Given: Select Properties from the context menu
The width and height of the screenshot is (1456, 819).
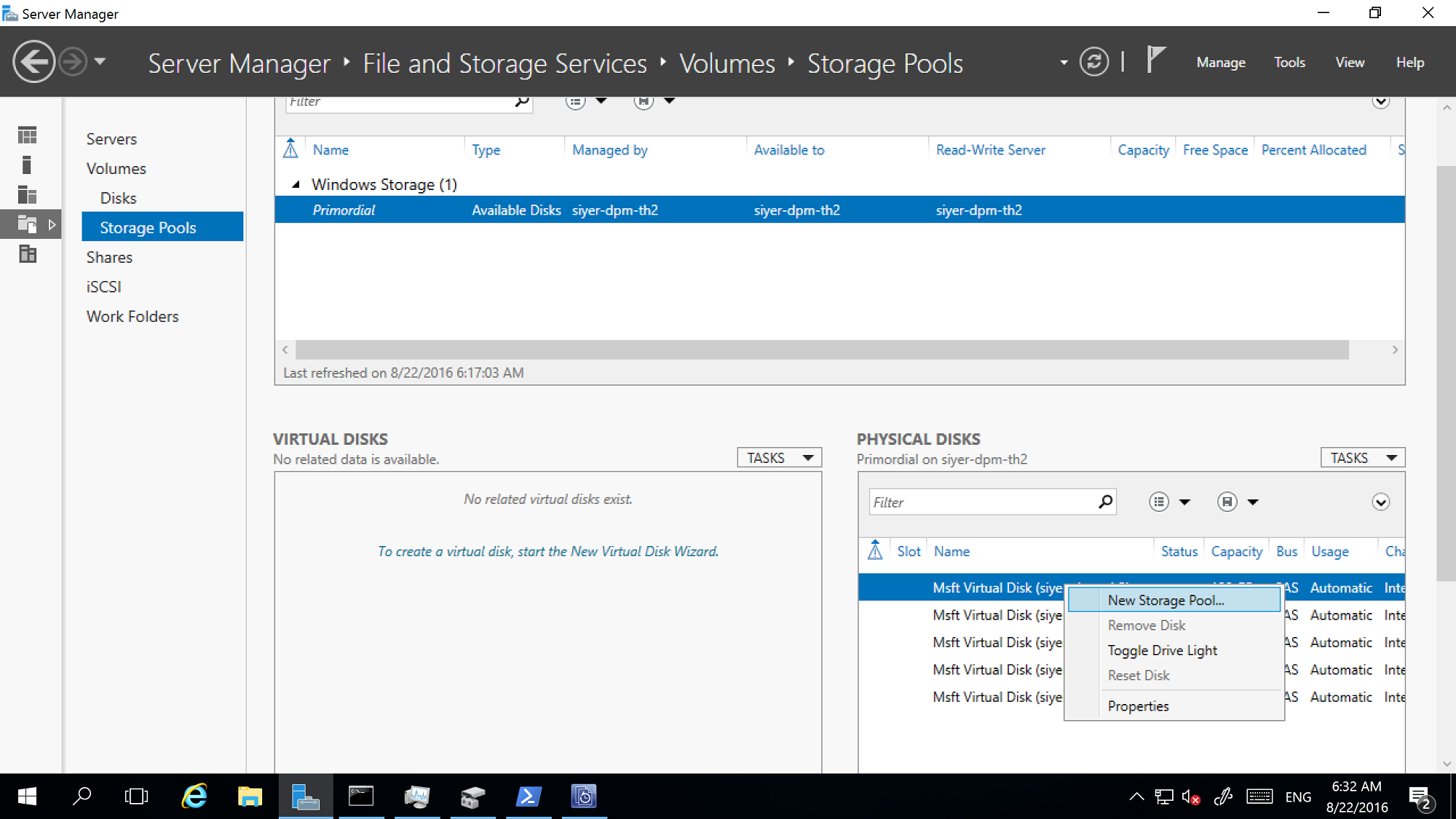Looking at the screenshot, I should click(x=1138, y=706).
